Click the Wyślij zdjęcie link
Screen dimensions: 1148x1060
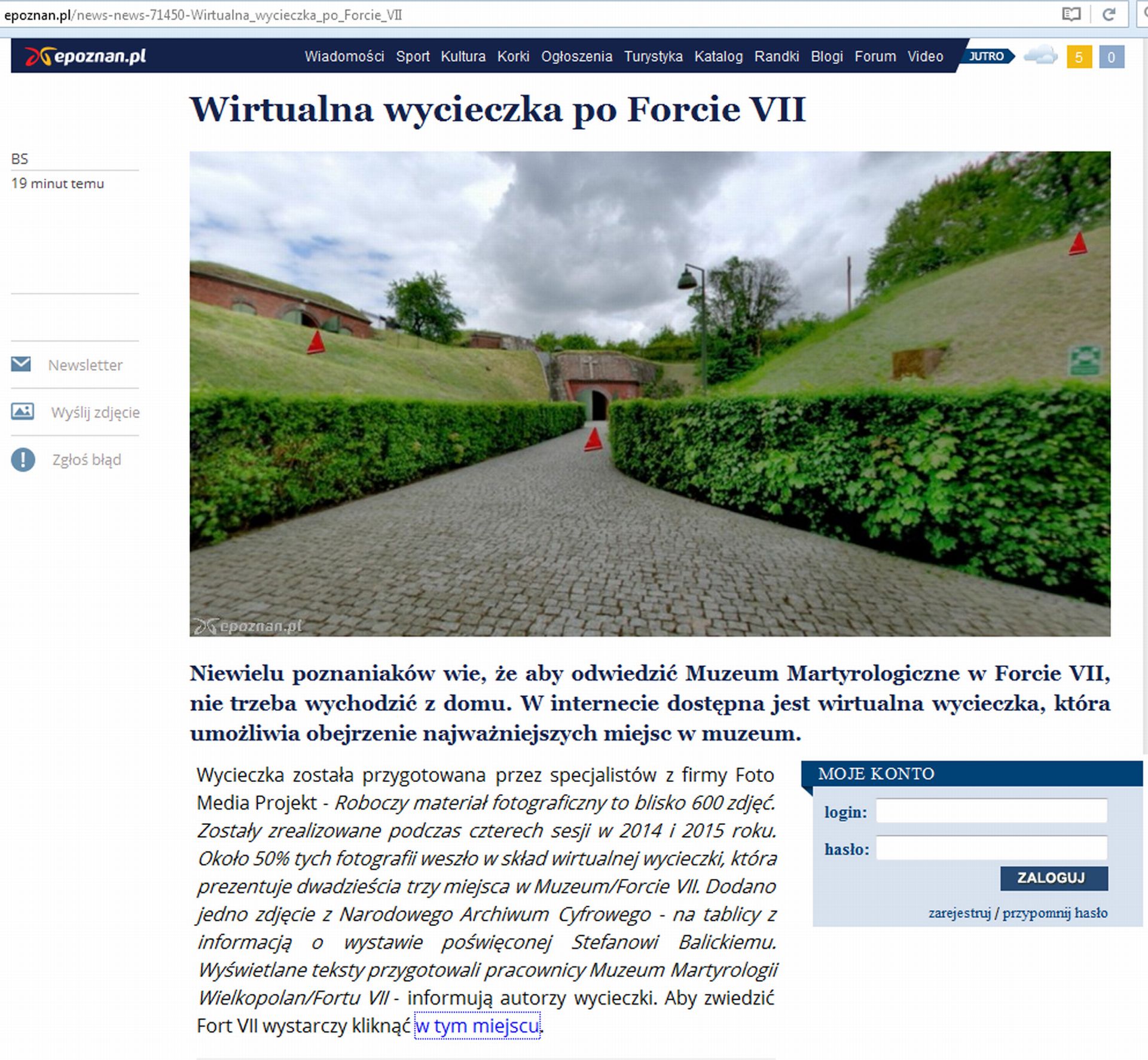pyautogui.click(x=95, y=412)
